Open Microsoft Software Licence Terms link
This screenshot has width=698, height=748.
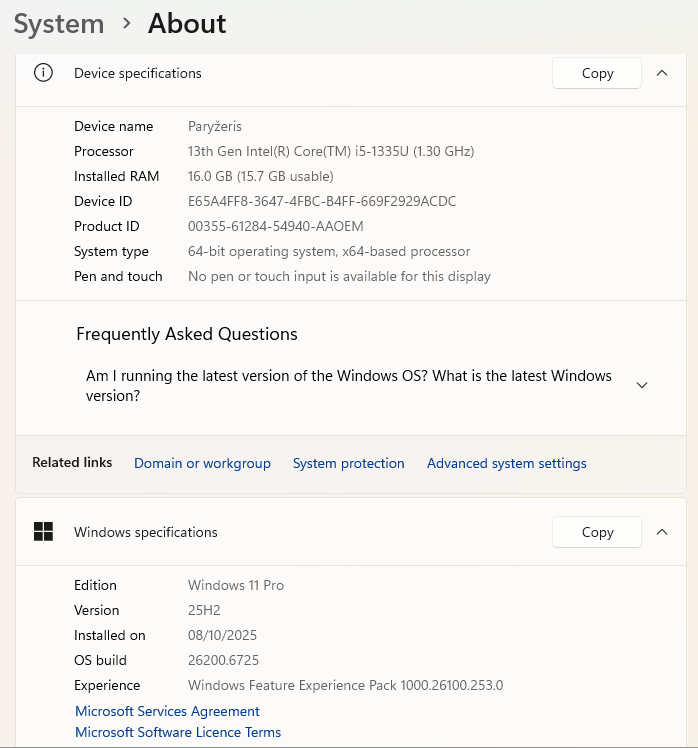178,732
